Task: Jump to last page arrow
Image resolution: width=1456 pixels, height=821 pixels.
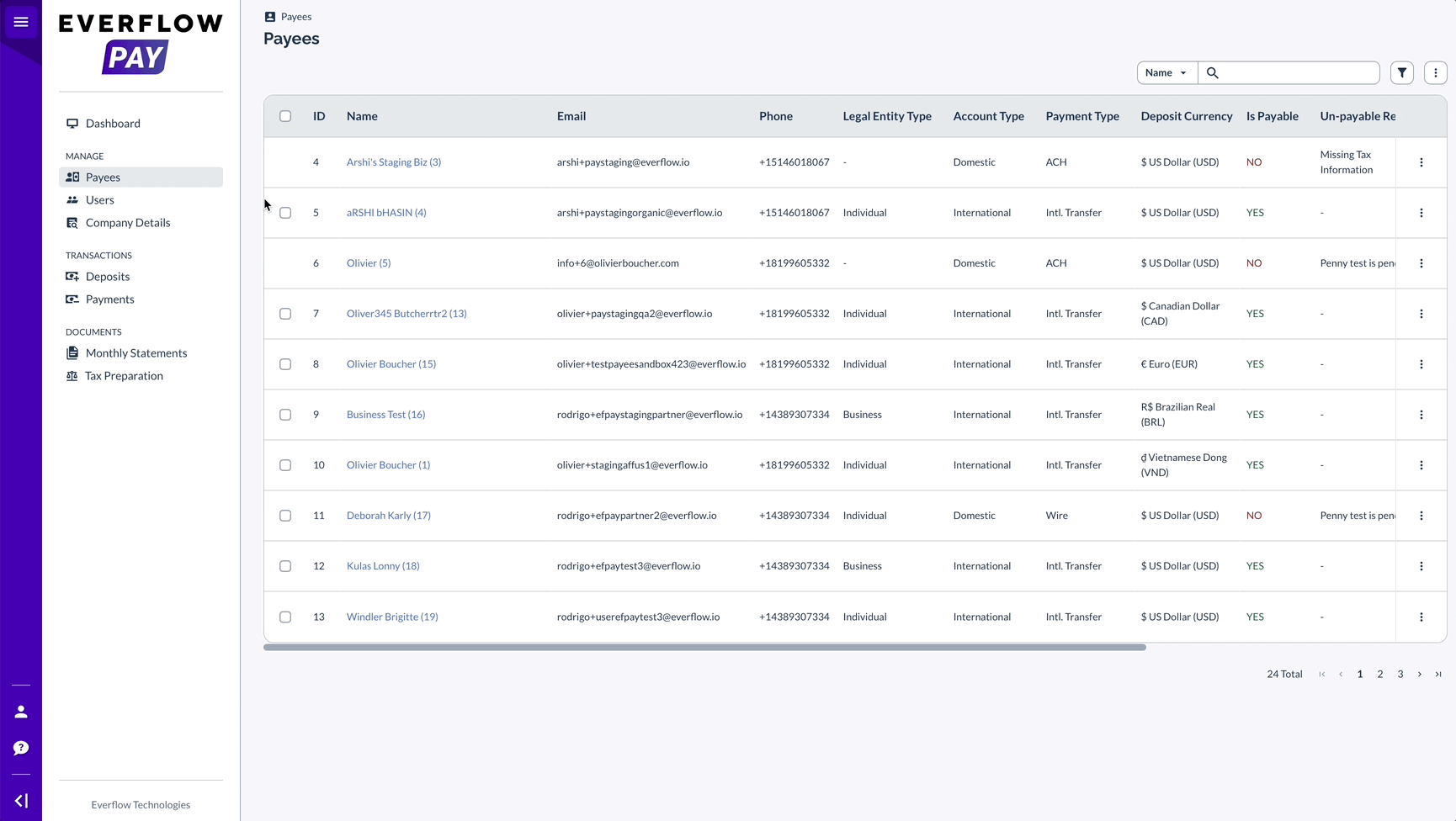Action: click(x=1438, y=674)
